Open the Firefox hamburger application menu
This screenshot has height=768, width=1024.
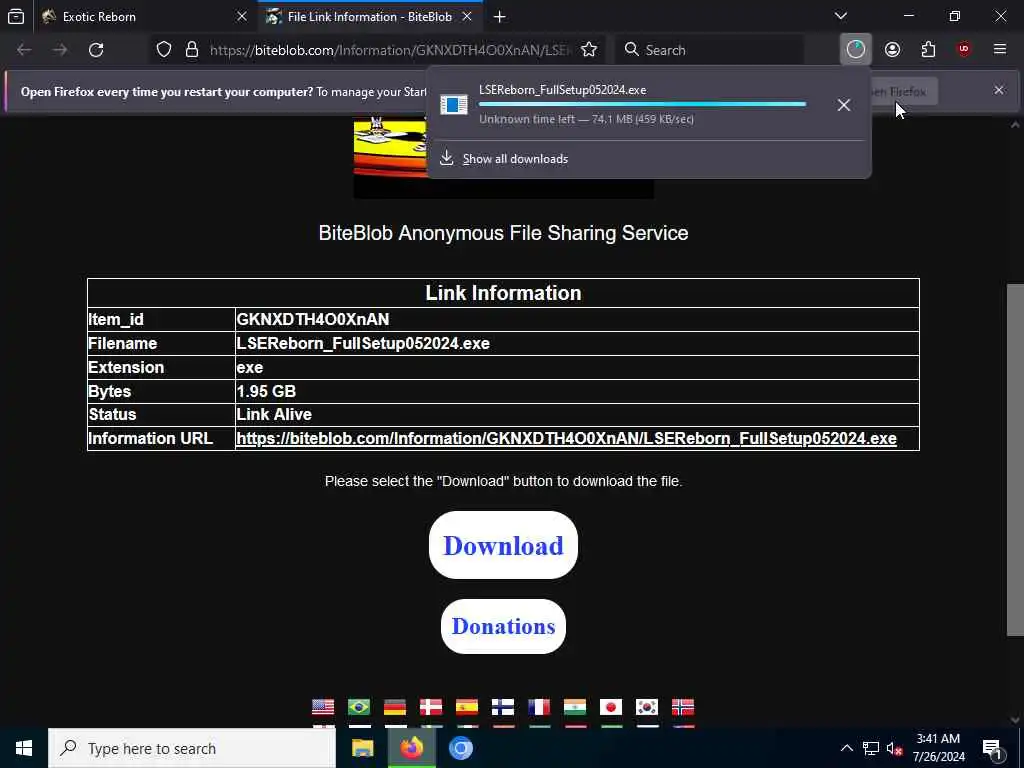click(x=1000, y=50)
